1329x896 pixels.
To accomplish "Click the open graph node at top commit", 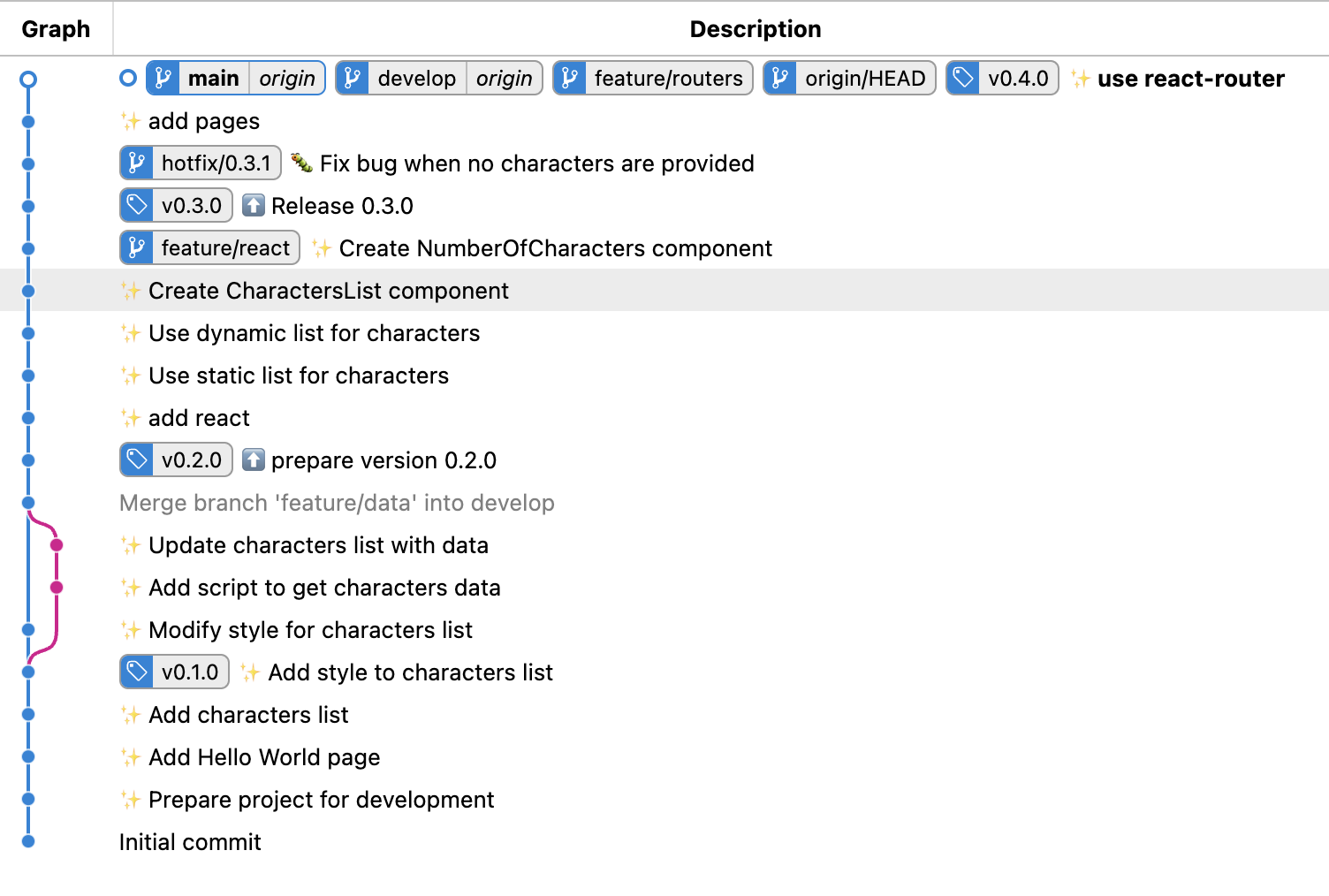I will coord(28,80).
